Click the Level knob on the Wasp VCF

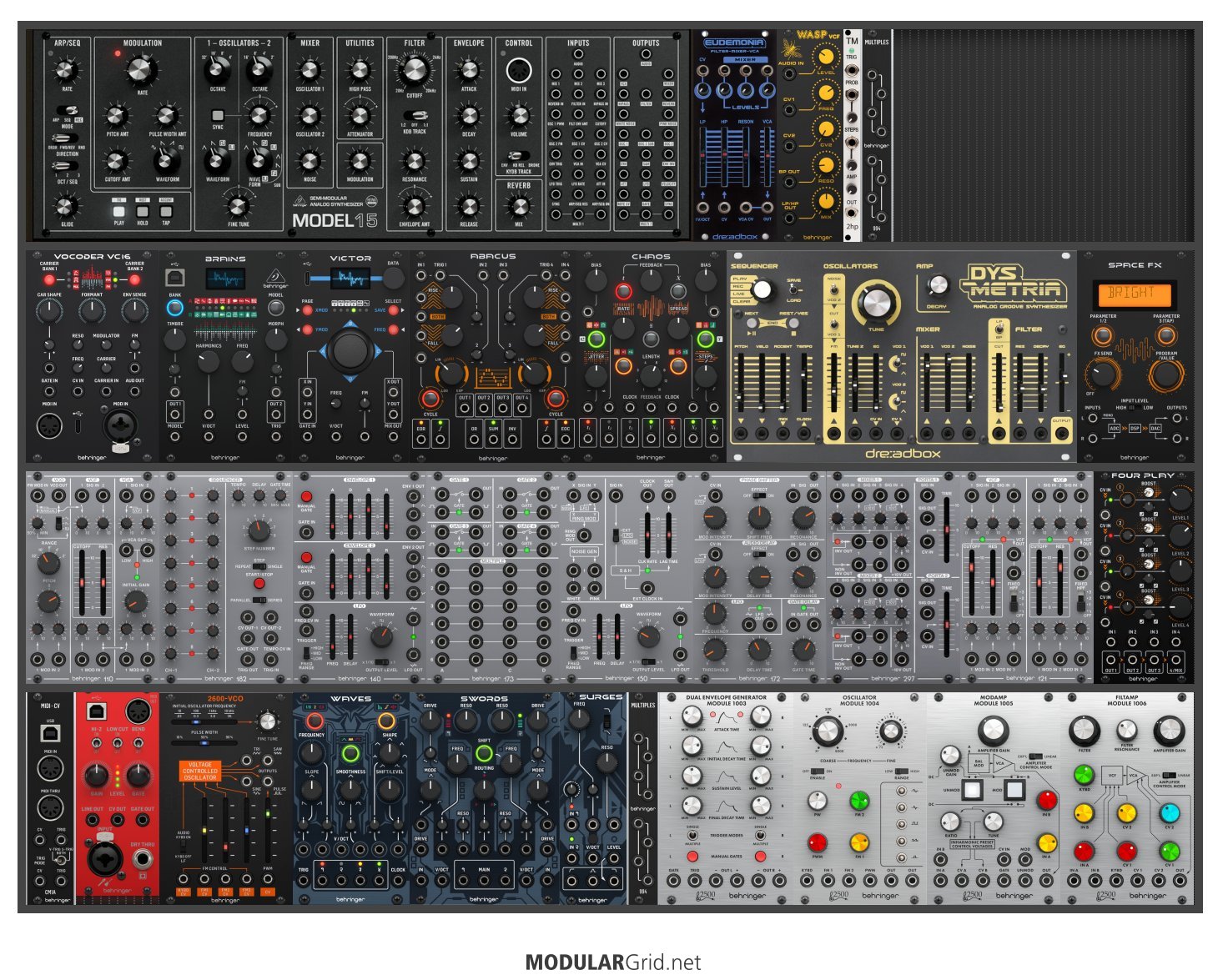(825, 56)
